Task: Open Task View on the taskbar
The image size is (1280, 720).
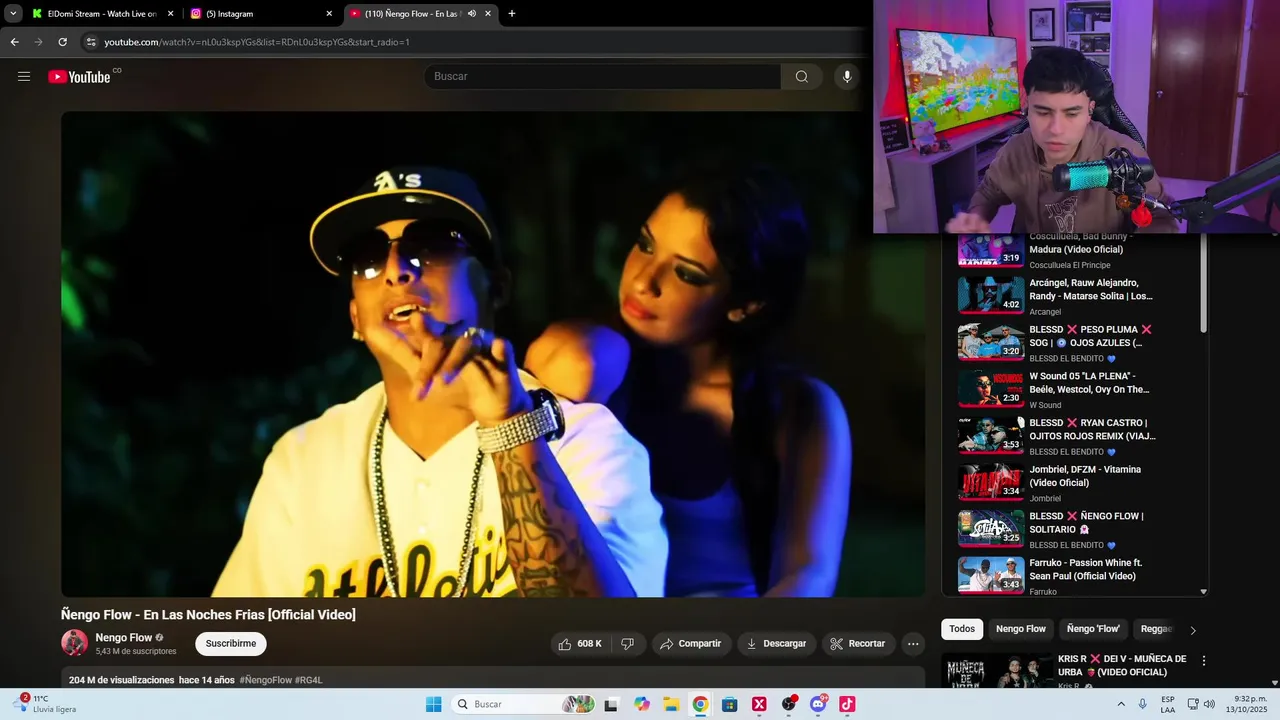Action: [611, 704]
